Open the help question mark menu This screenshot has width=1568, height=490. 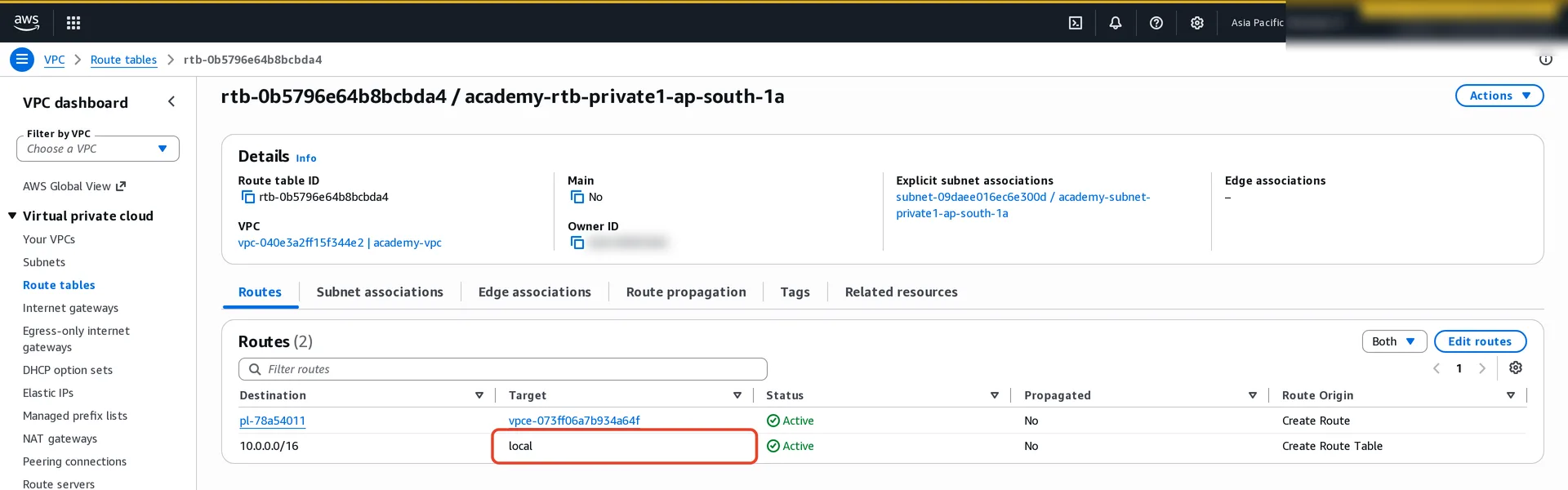click(x=1156, y=23)
